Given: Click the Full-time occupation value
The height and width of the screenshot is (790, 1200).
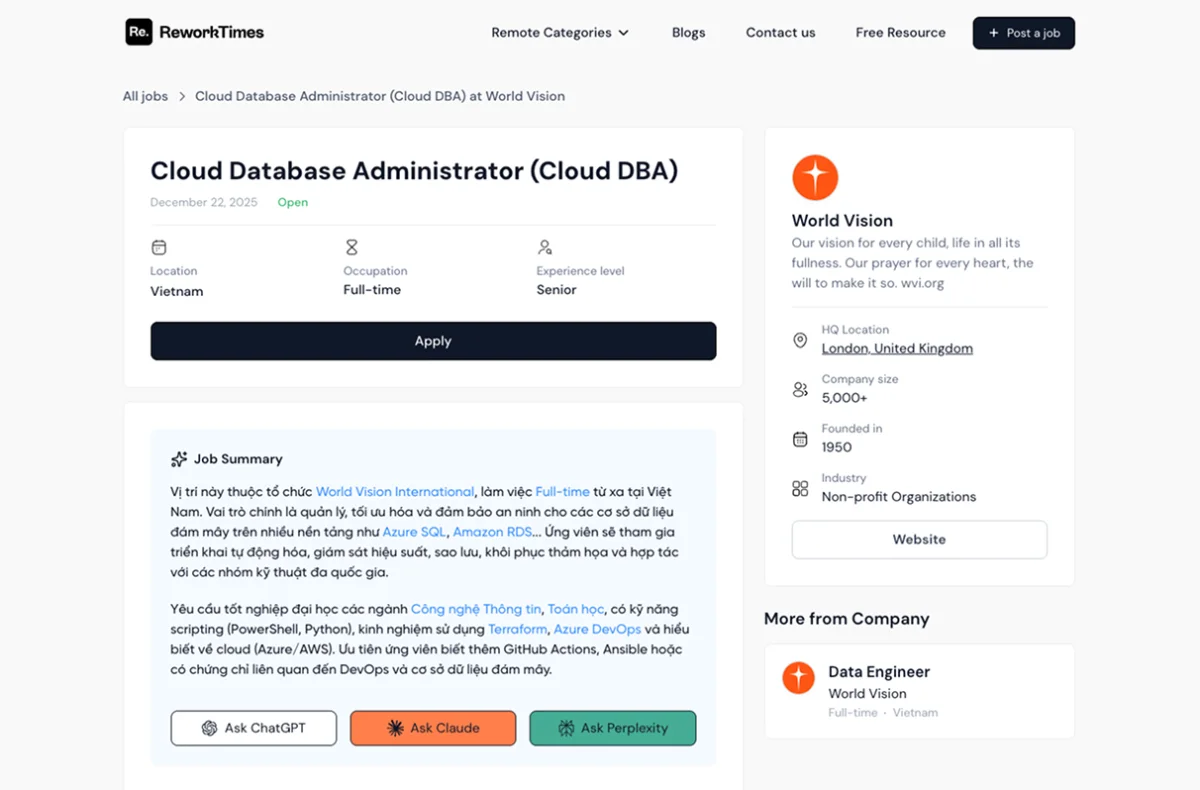Looking at the screenshot, I should (372, 290).
